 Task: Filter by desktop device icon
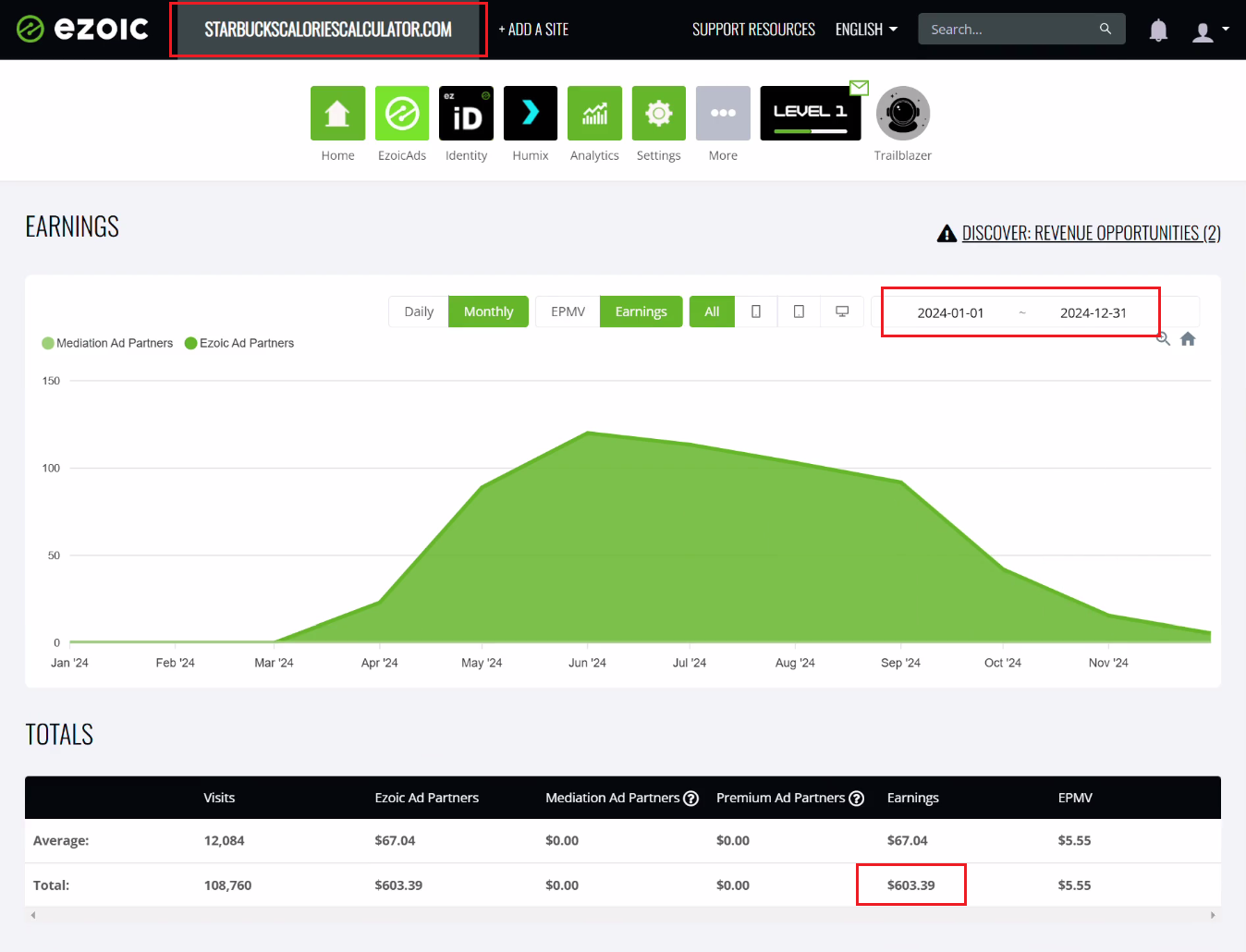[x=842, y=311]
